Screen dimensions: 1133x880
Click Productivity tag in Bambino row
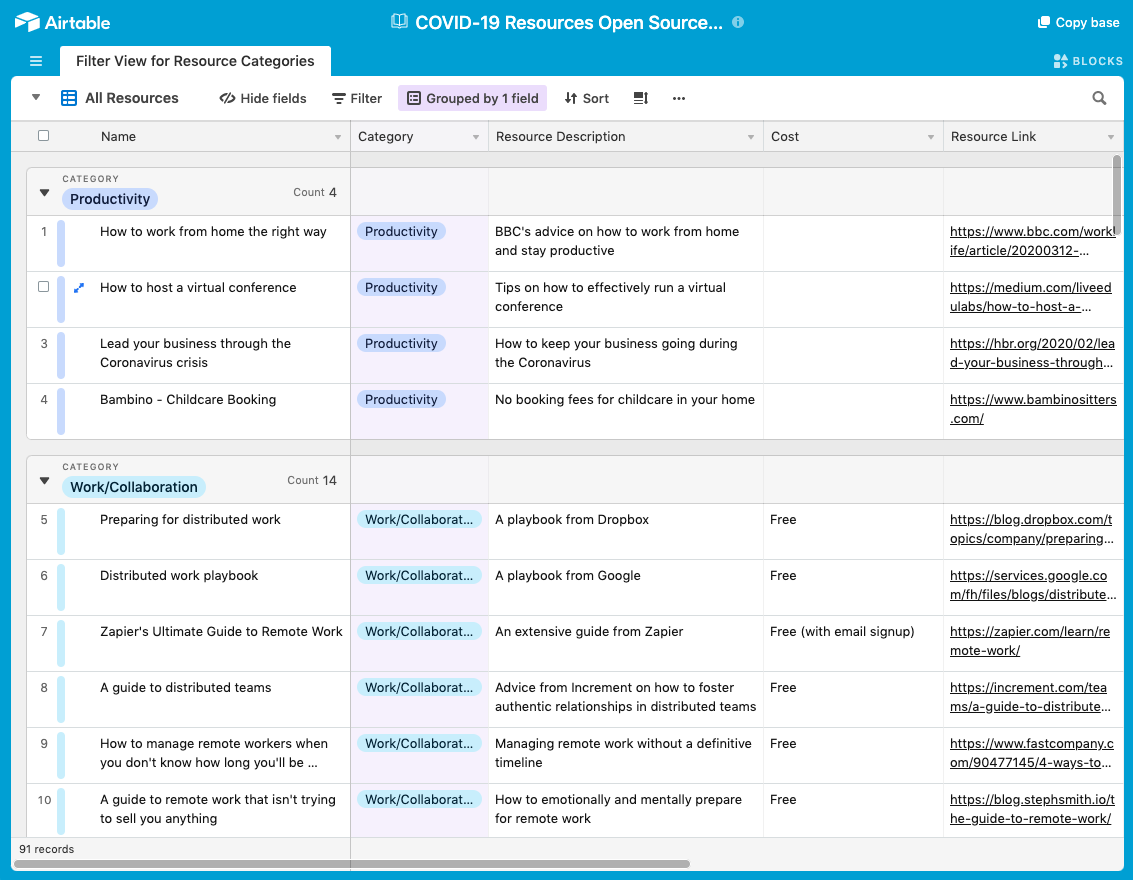[x=401, y=400]
